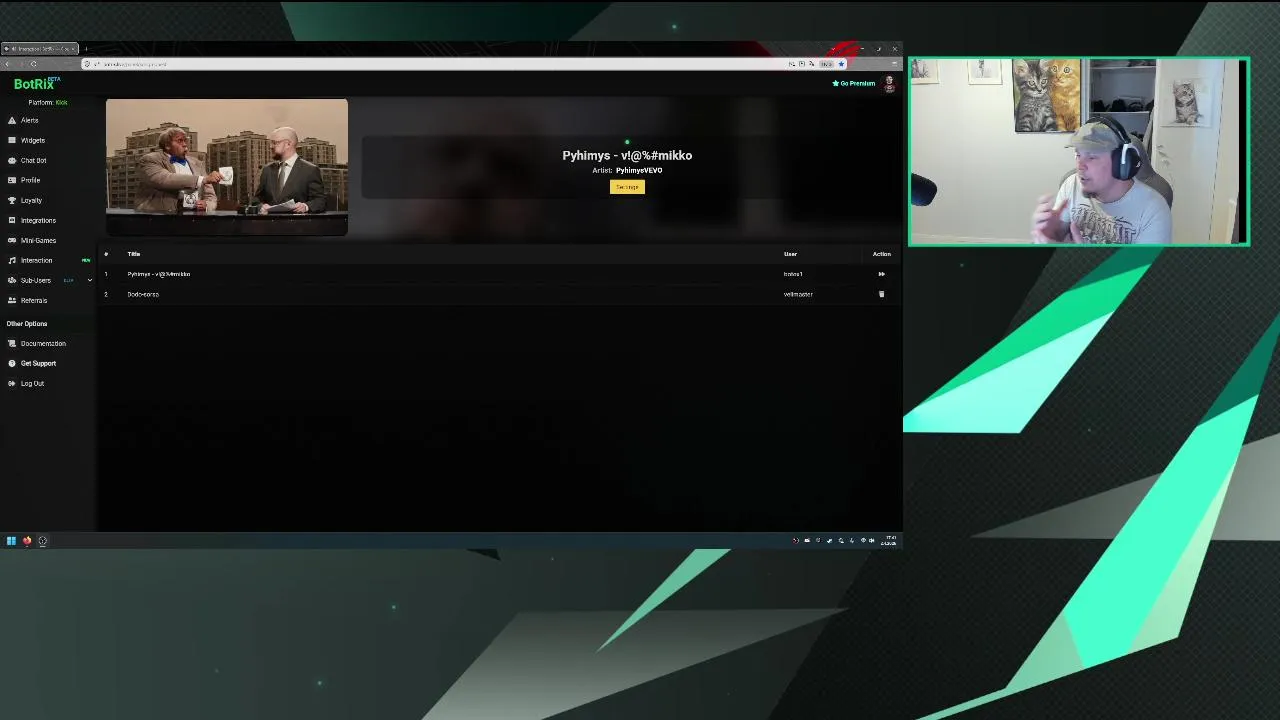
Task: Delete the Dodo-sorsa song with trash icon
Action: pos(881,294)
